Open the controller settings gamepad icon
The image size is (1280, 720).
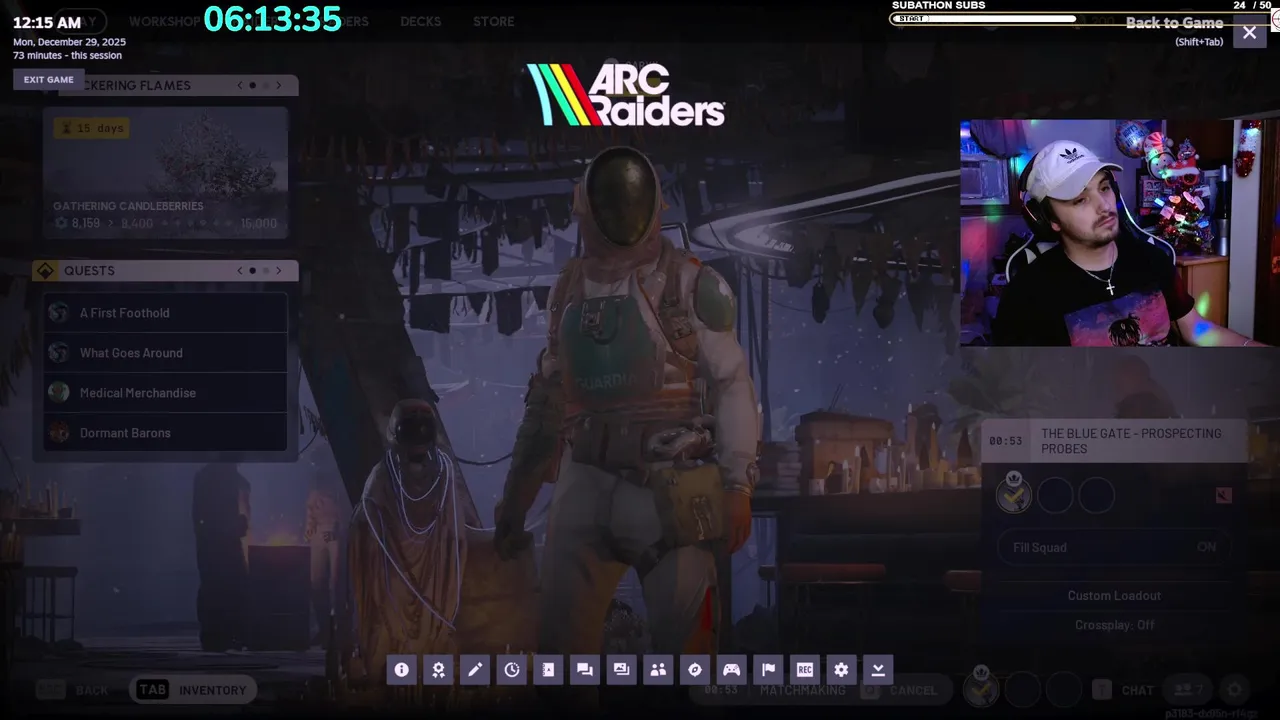[731, 670]
